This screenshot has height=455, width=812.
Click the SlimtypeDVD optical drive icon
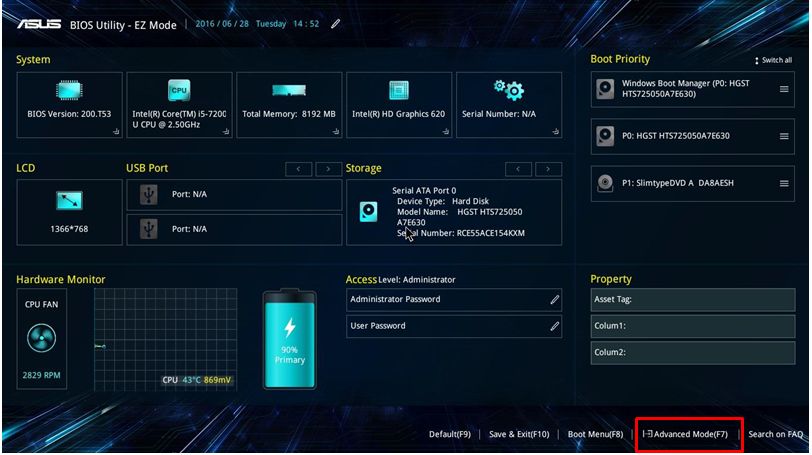pos(605,183)
